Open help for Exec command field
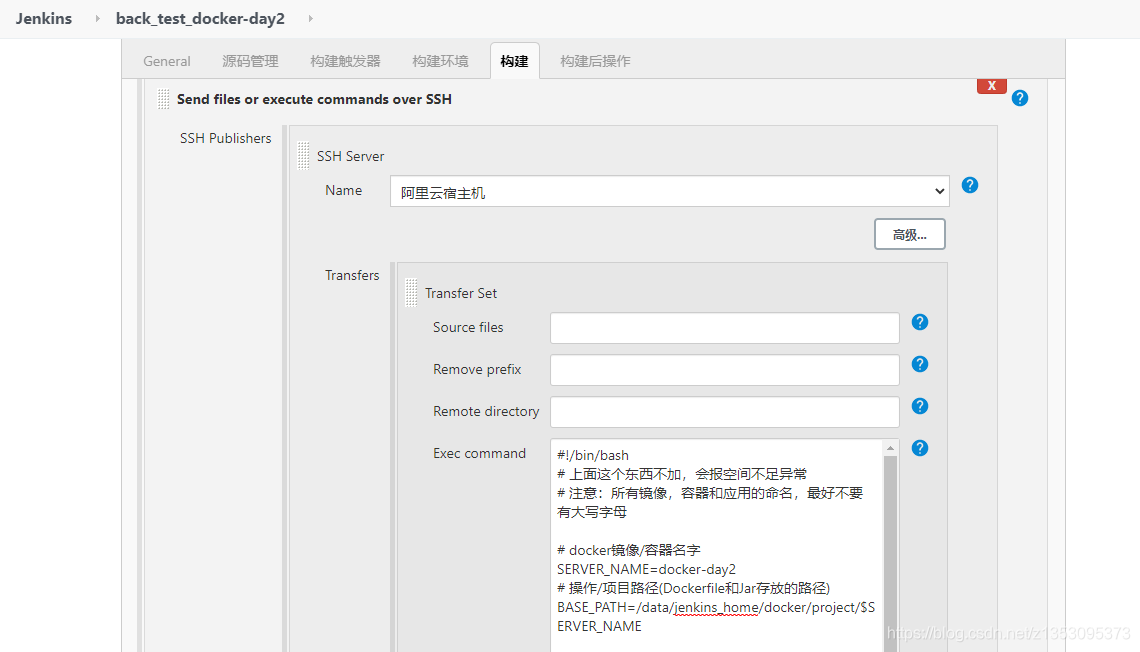This screenshot has width=1140, height=652. pyautogui.click(x=920, y=448)
